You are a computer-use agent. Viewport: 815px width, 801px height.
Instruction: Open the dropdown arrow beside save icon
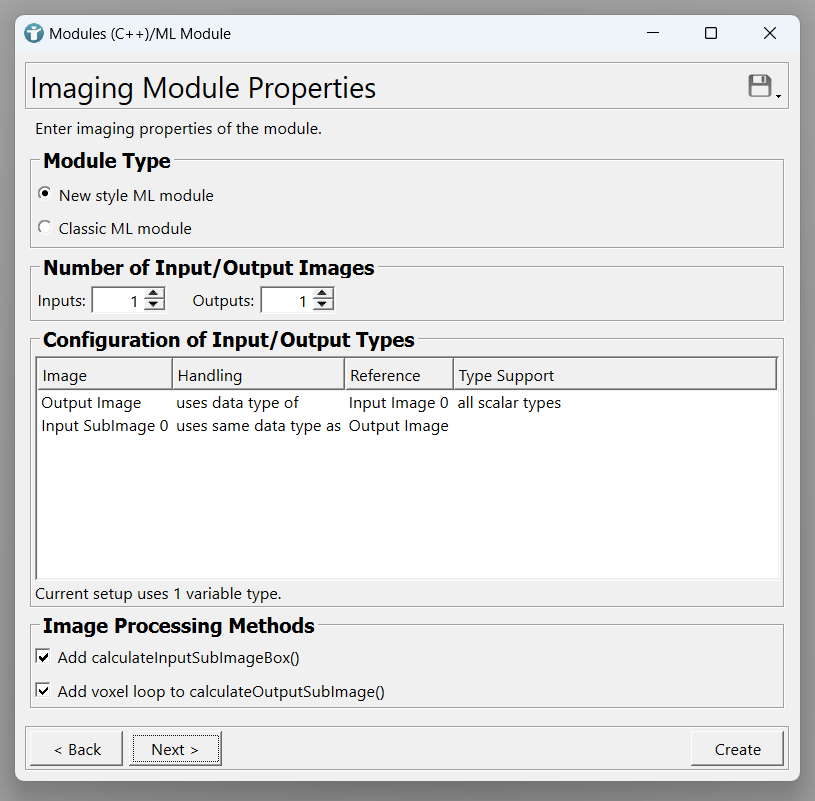pyautogui.click(x=778, y=96)
